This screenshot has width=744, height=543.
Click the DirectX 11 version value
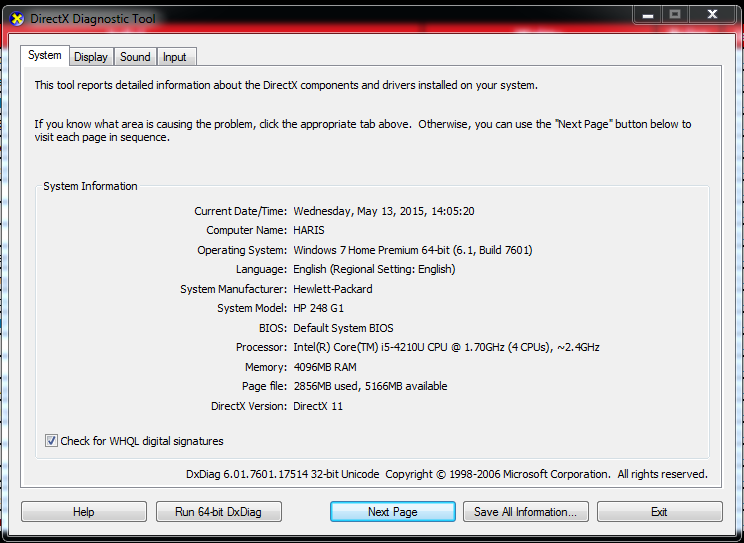point(318,406)
